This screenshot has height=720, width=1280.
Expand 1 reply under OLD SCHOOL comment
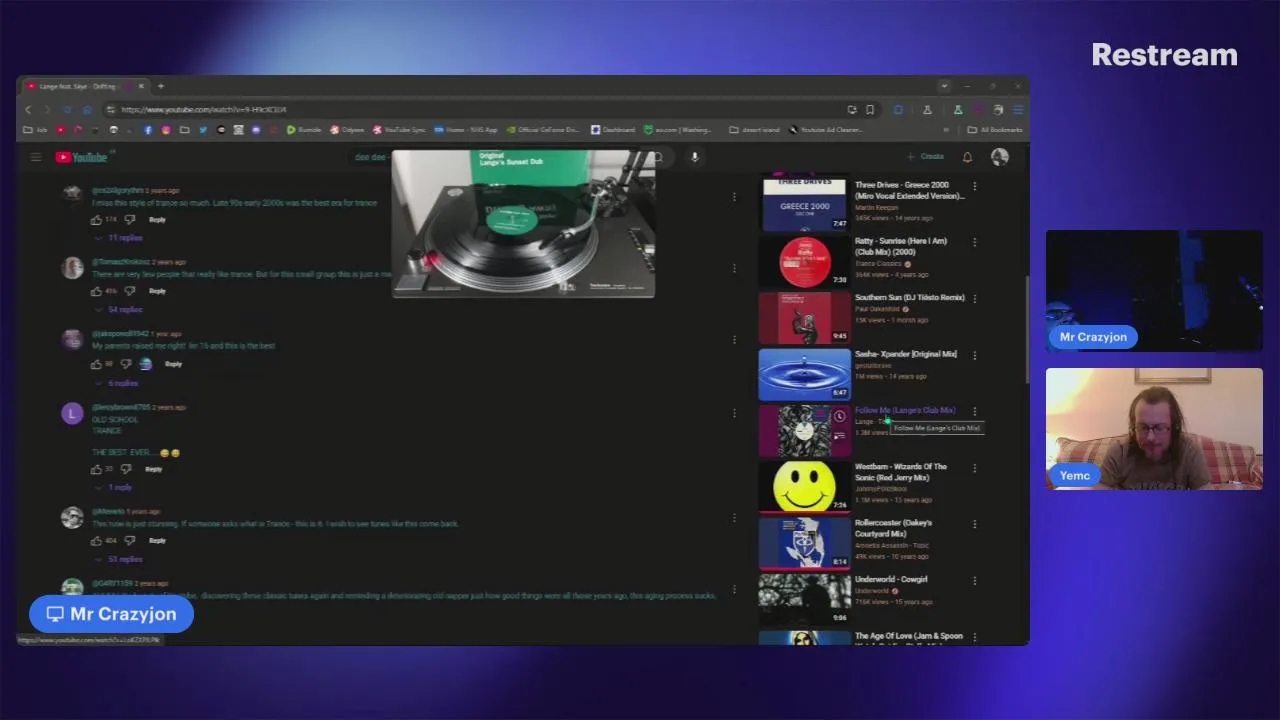point(115,487)
